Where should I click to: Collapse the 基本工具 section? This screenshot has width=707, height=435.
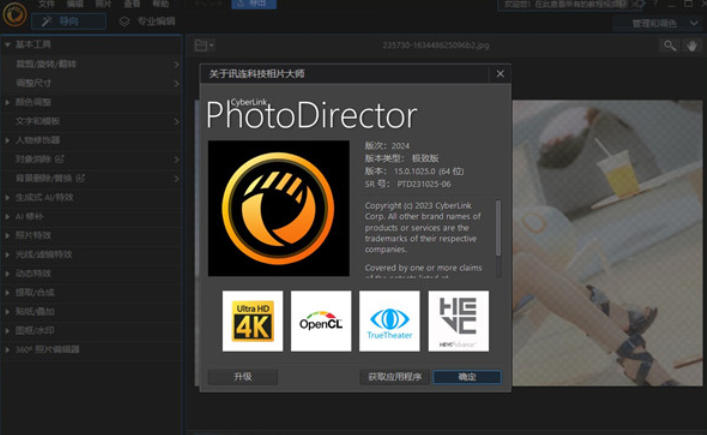[92, 45]
